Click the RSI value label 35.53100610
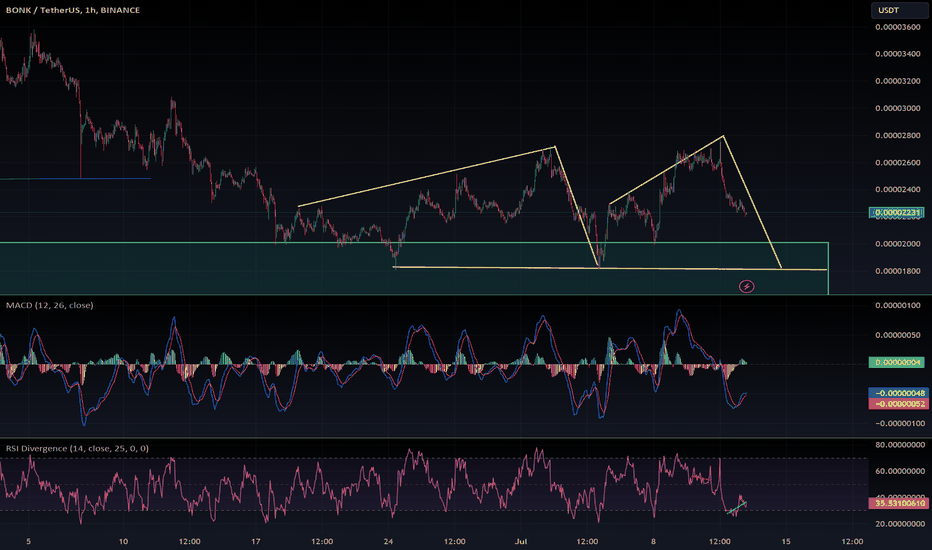This screenshot has height=550, width=932. [898, 503]
